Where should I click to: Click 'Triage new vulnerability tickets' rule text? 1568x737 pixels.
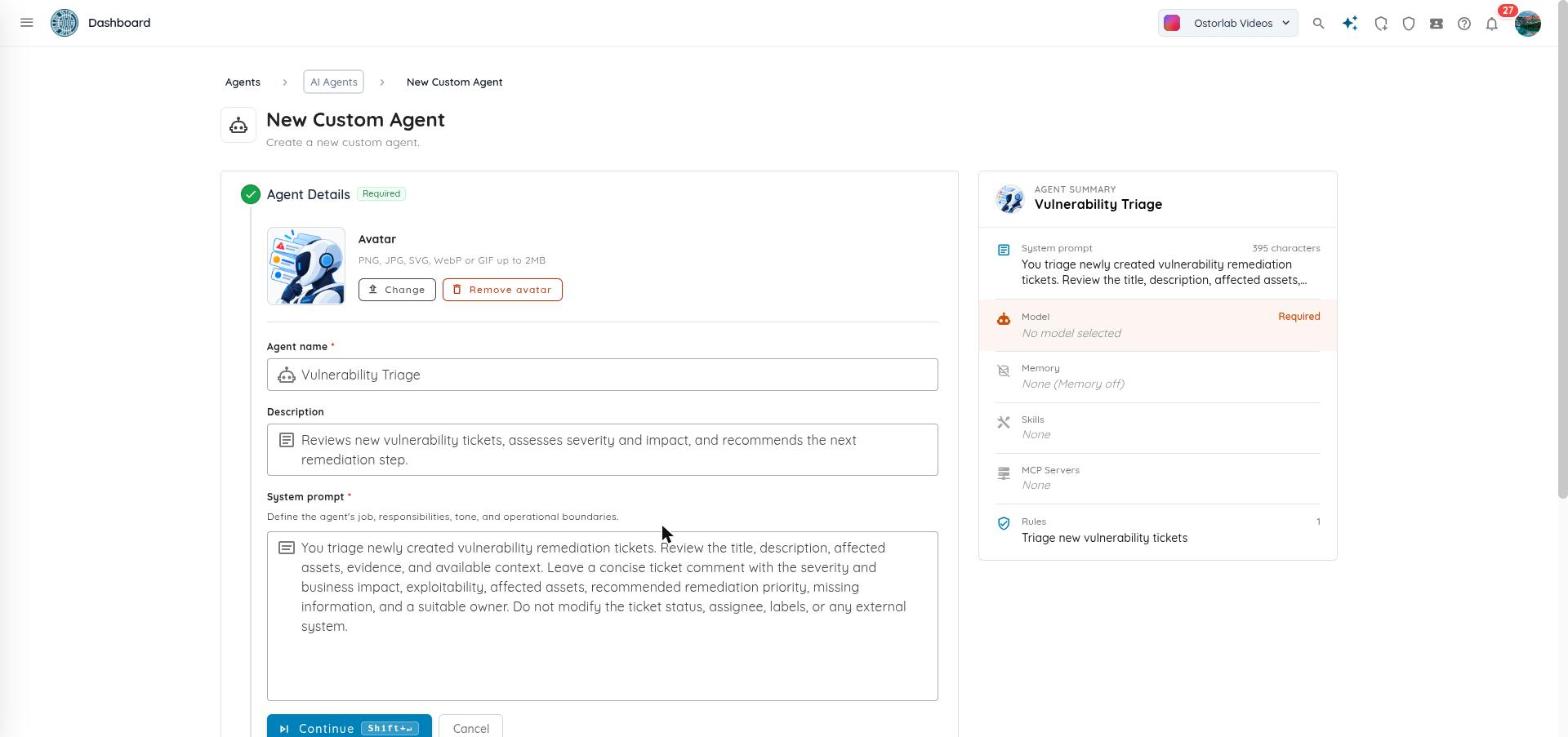tap(1104, 538)
